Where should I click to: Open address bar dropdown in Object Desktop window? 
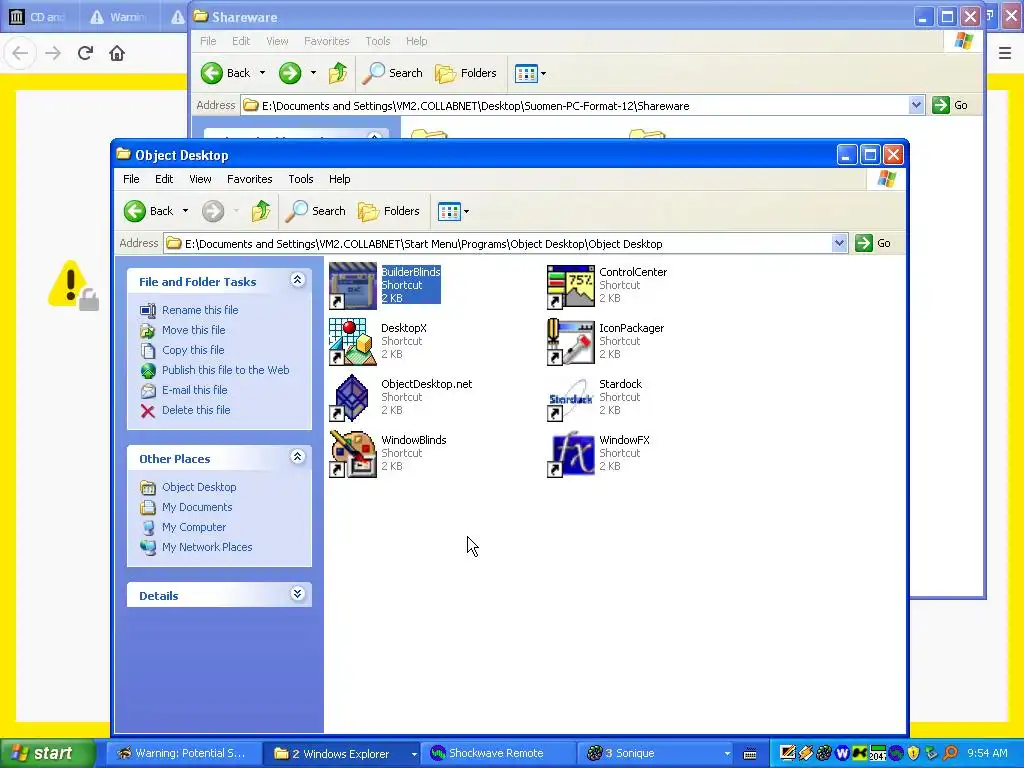839,244
